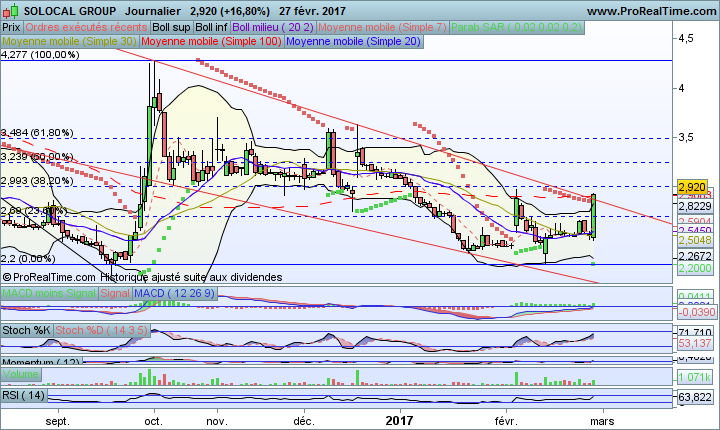Open Boll milieu (20 2) indicator settings
Image resolution: width=720 pixels, height=430 pixels.
coord(273,28)
